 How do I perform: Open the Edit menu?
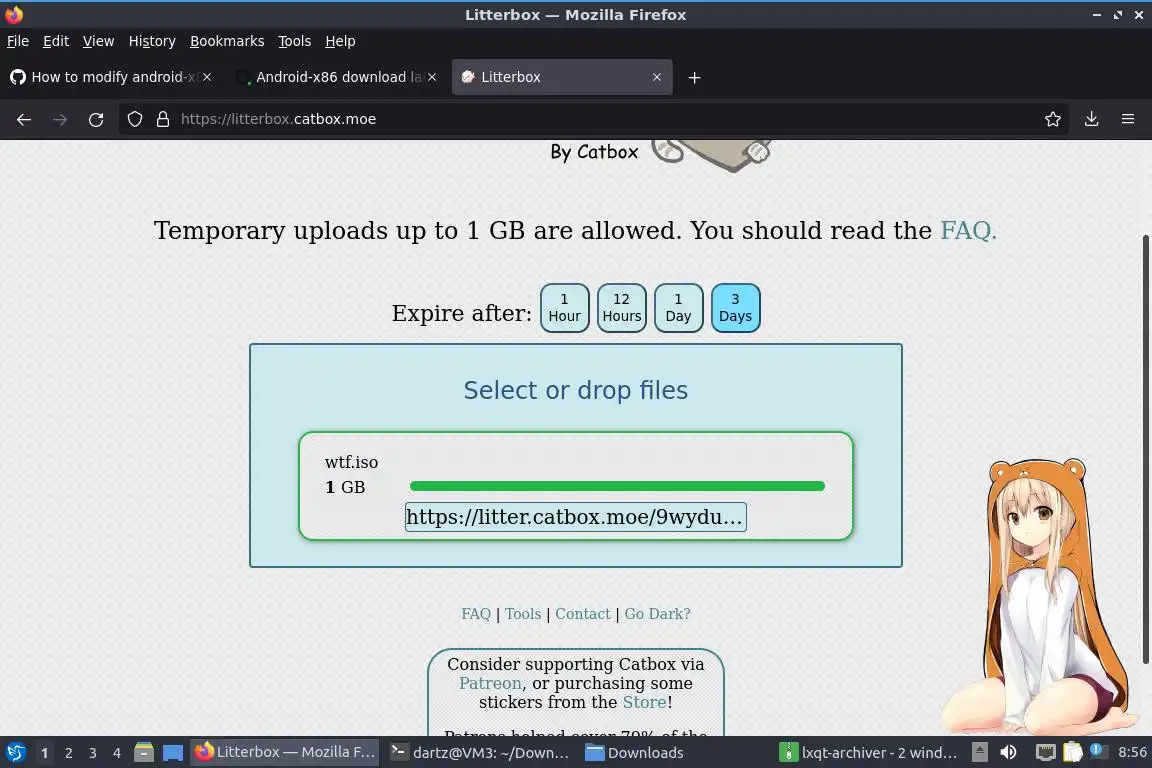point(56,41)
